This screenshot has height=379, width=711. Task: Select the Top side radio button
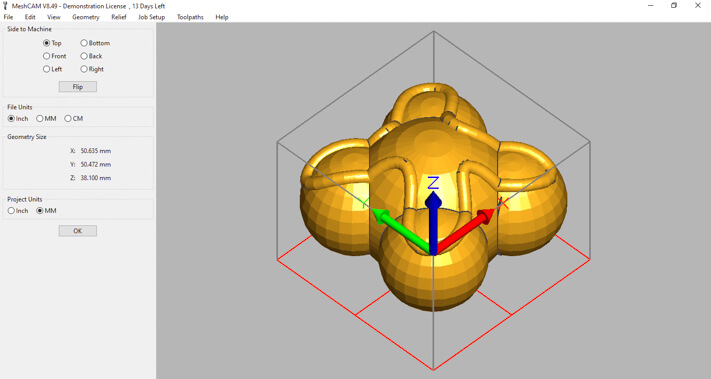tap(52, 43)
